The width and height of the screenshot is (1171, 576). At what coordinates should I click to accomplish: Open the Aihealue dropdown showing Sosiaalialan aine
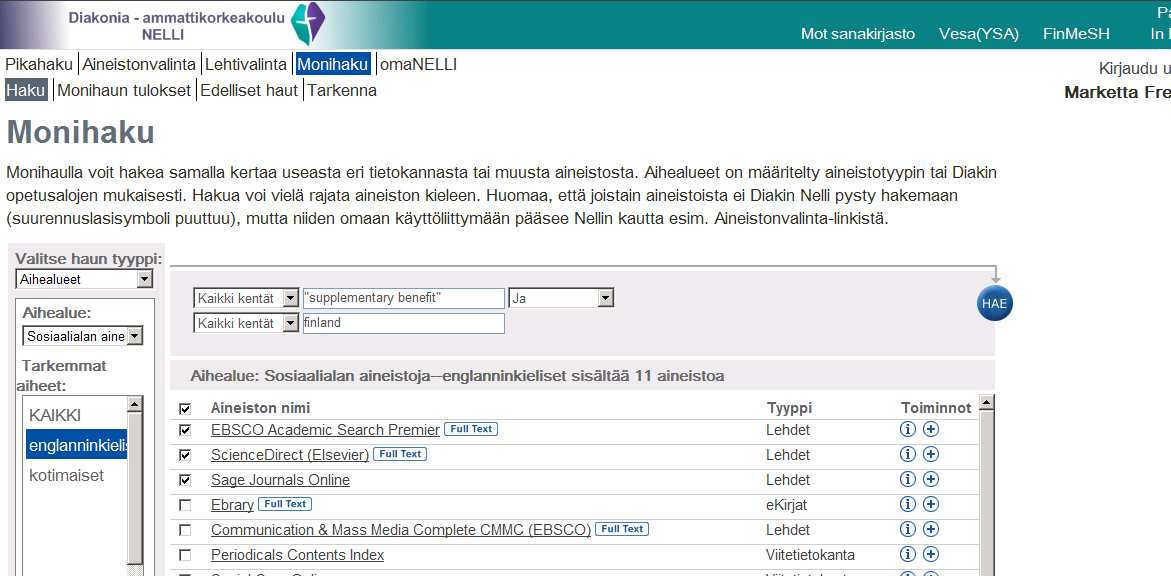82,336
